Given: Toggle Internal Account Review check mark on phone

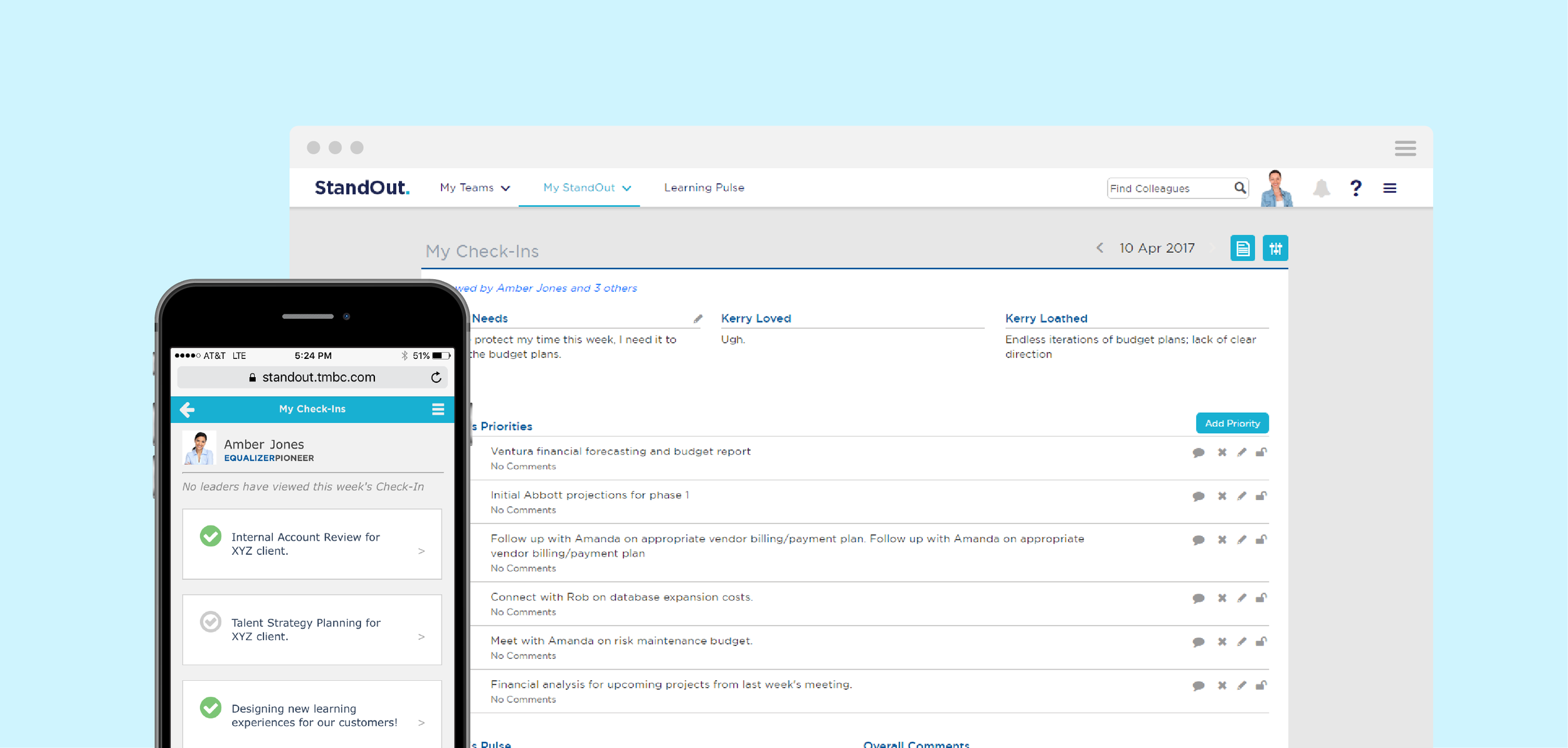Looking at the screenshot, I should [211, 537].
